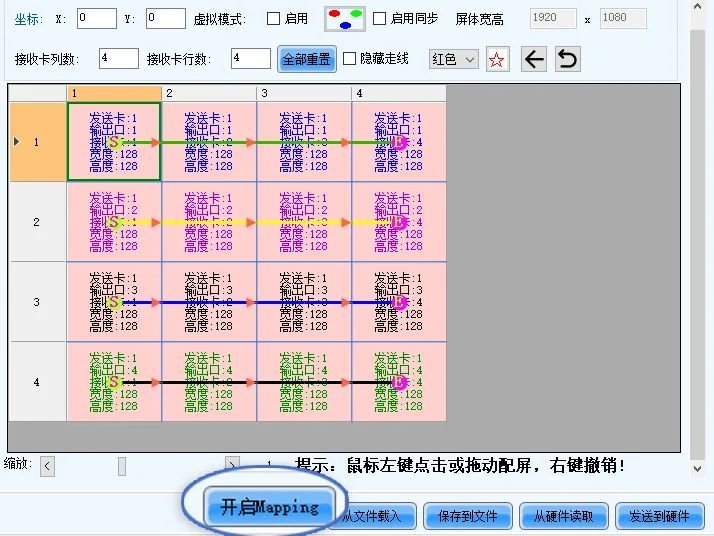The height and width of the screenshot is (536, 714).
Task: Click the 从硬件读取 button
Action: coord(564,516)
